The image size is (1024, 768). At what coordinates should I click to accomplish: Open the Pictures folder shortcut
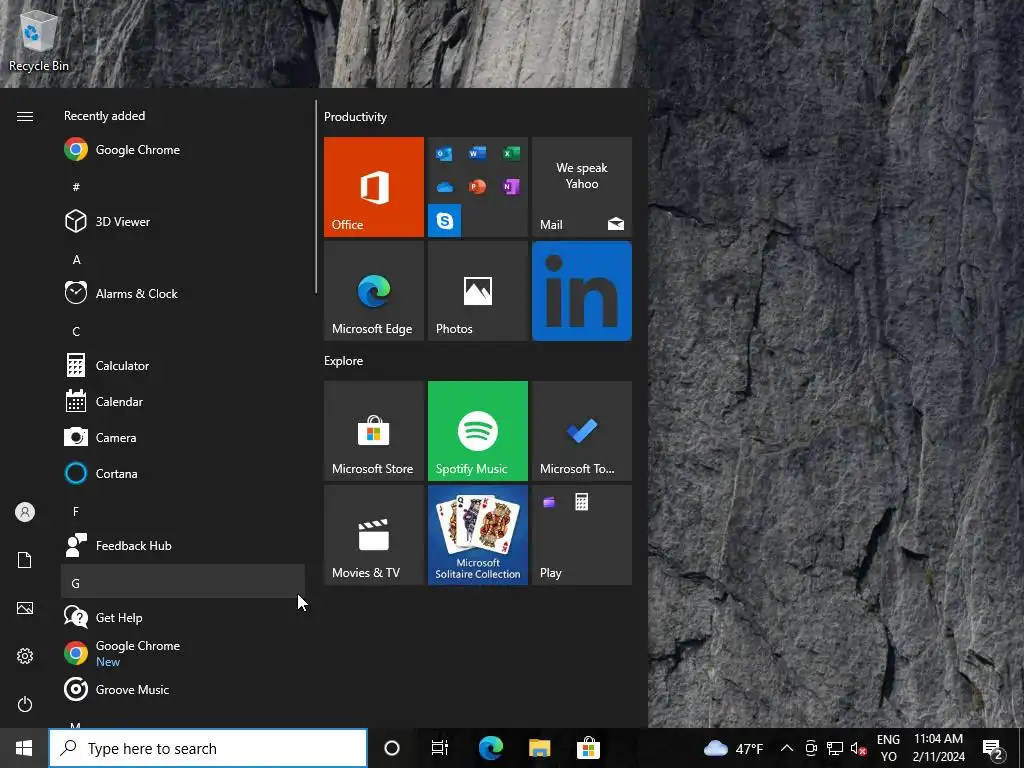(x=25, y=608)
